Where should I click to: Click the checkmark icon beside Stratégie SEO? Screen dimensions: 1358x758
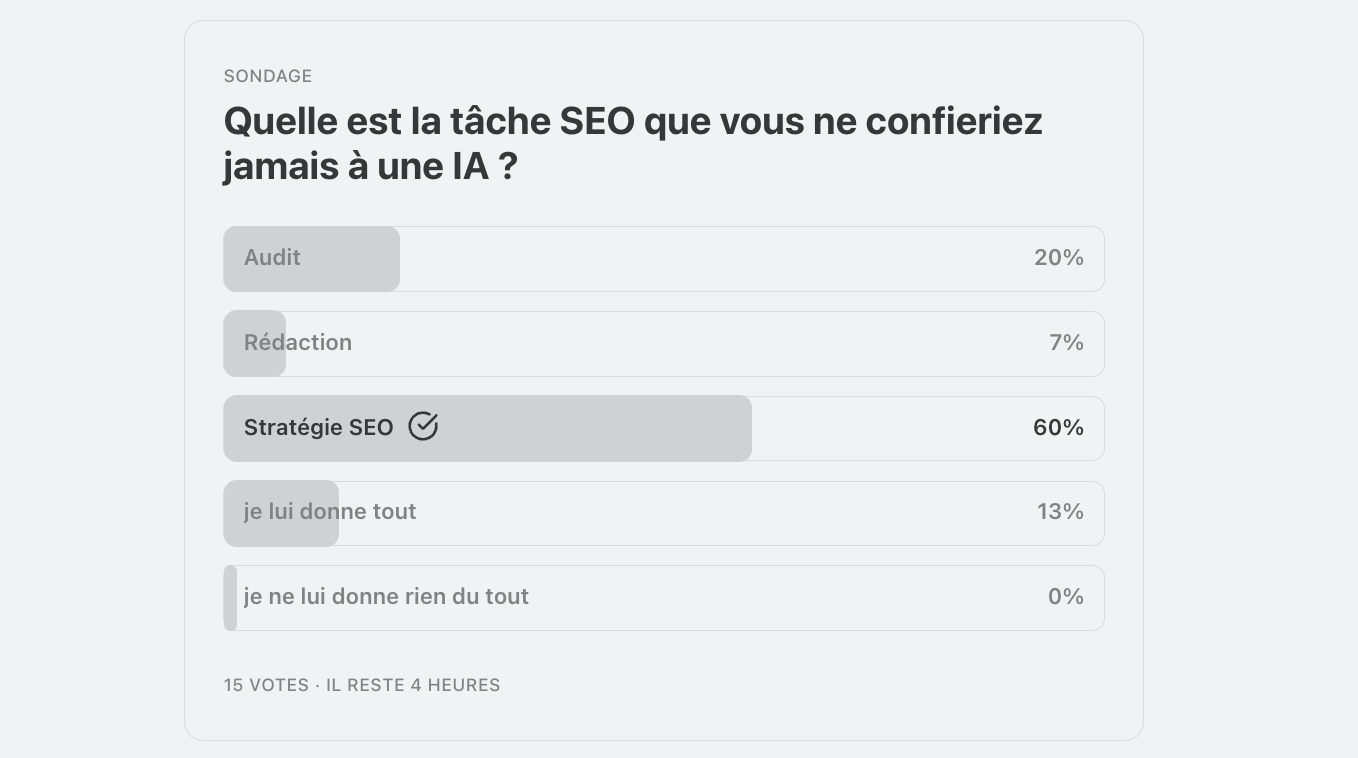pos(423,427)
